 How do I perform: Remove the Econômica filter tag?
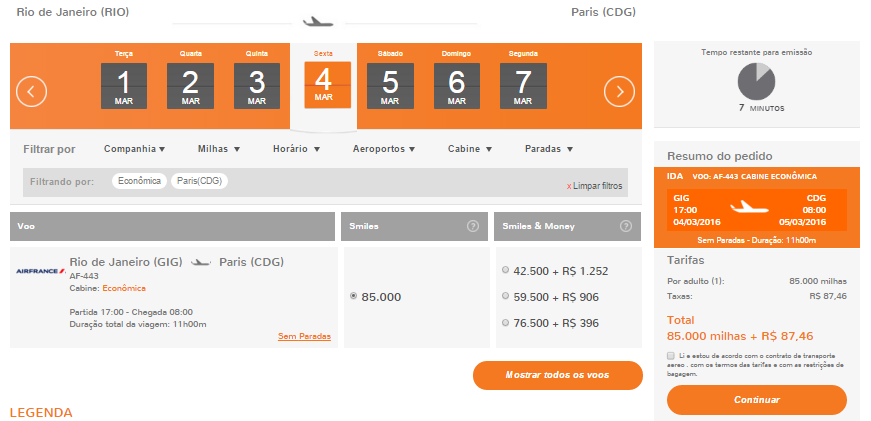(139, 181)
